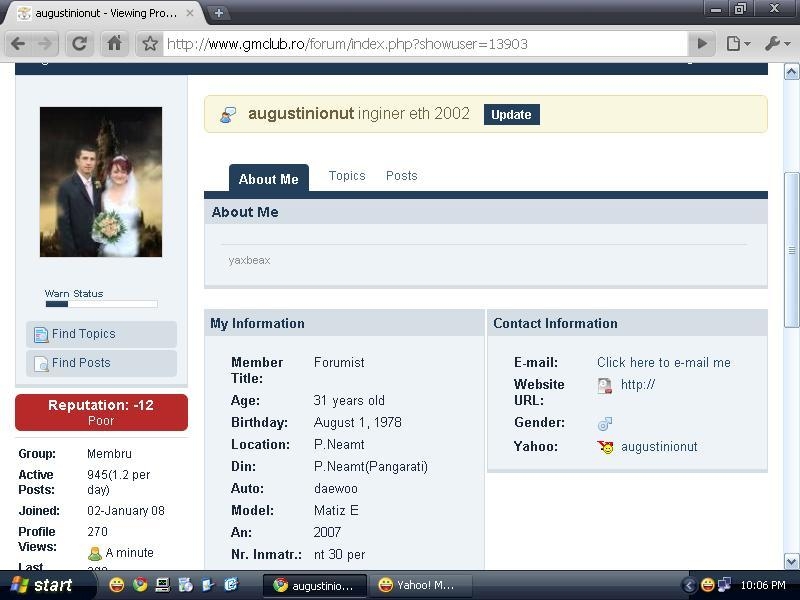This screenshot has height=600, width=800.
Task: Click the Update status button
Action: pyautogui.click(x=511, y=114)
